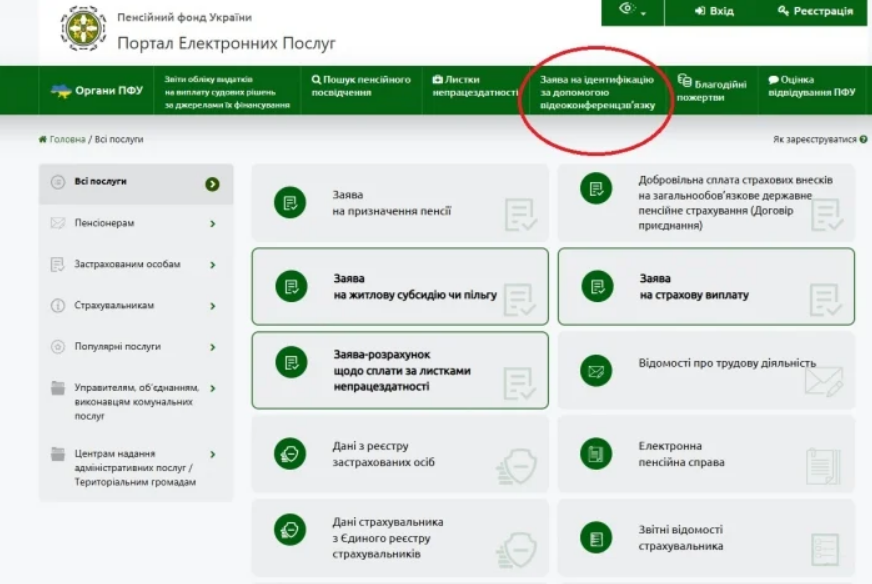Screen dimensions: 872x584
Task: Click the Благодійні пожертви coins icon
Action: click(685, 80)
